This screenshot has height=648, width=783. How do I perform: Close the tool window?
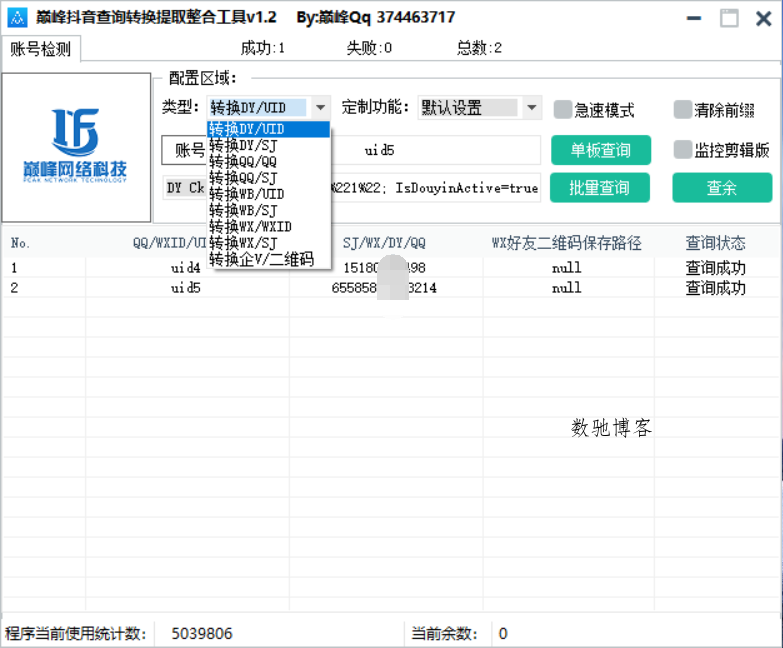[764, 18]
